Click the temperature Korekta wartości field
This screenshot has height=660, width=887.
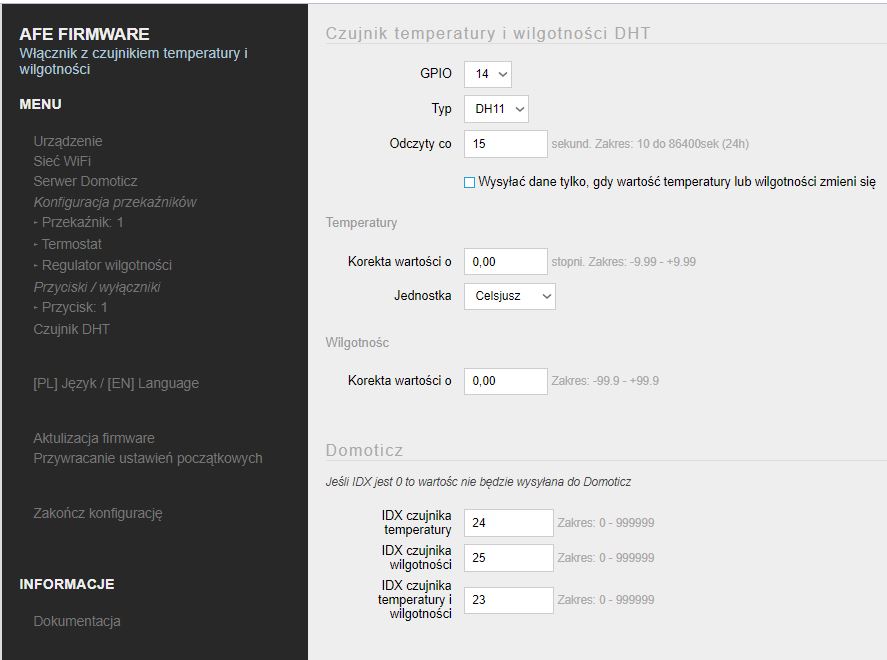[506, 262]
